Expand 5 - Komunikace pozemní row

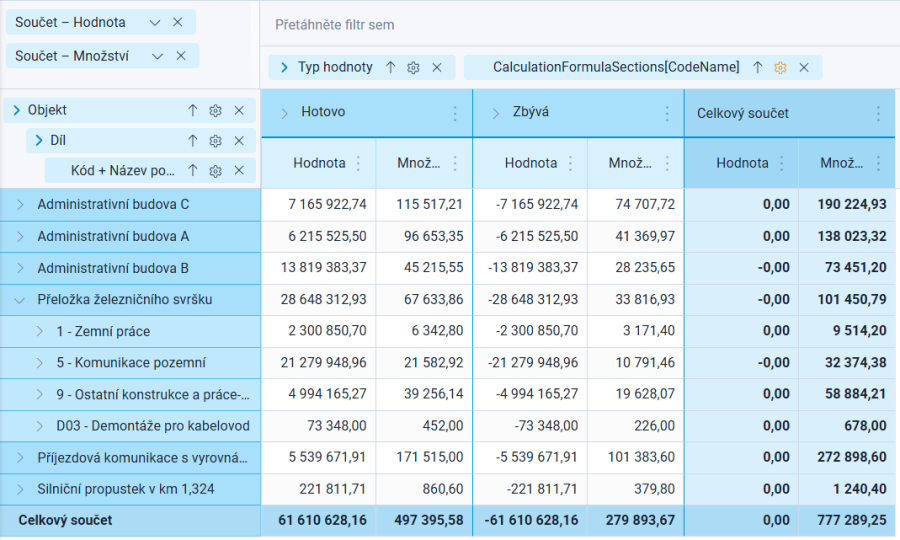(40, 363)
